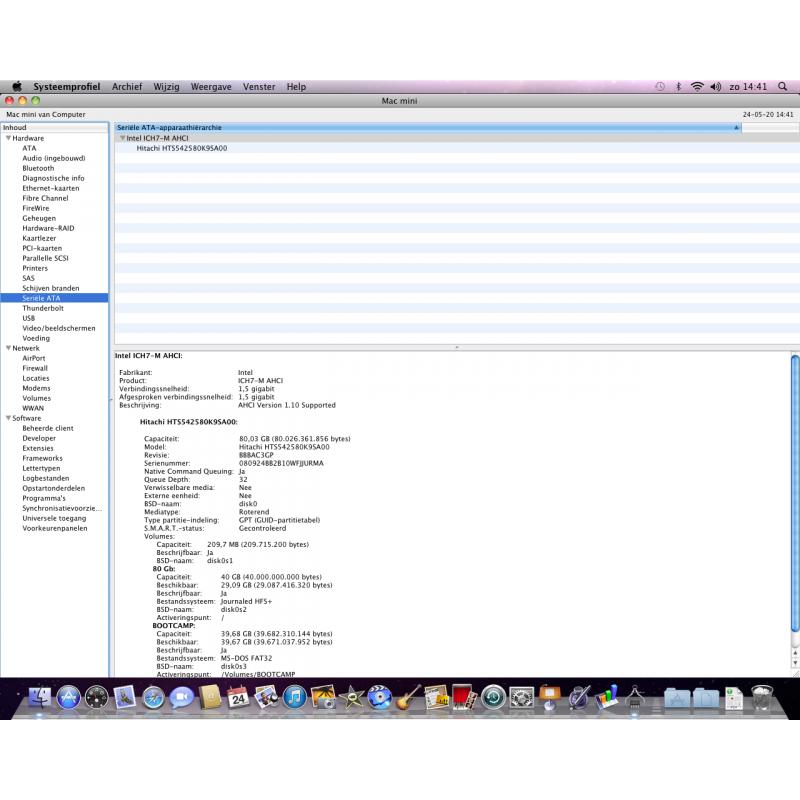
Task: Select Video/beeldschermen in sidebar
Action: [59, 328]
